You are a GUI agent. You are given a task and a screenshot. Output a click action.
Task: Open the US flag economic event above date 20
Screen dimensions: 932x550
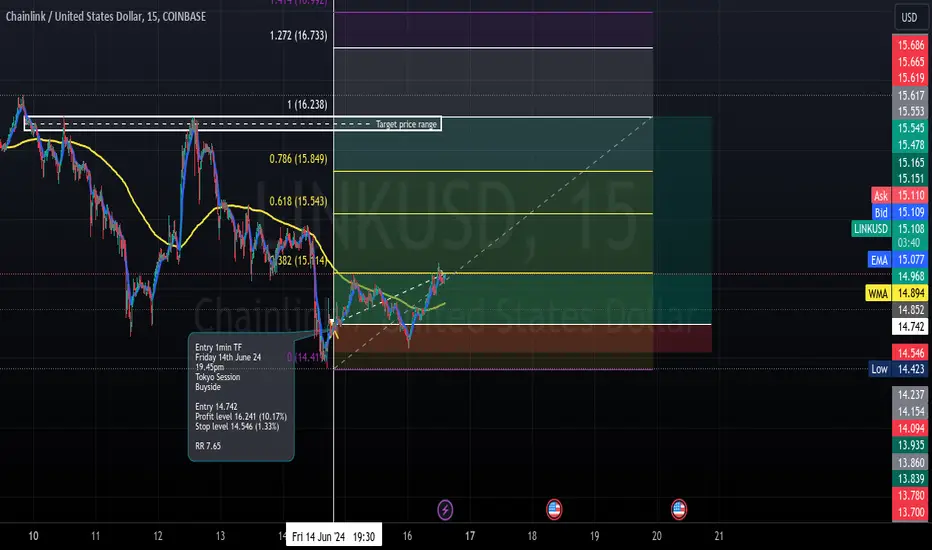coord(679,510)
